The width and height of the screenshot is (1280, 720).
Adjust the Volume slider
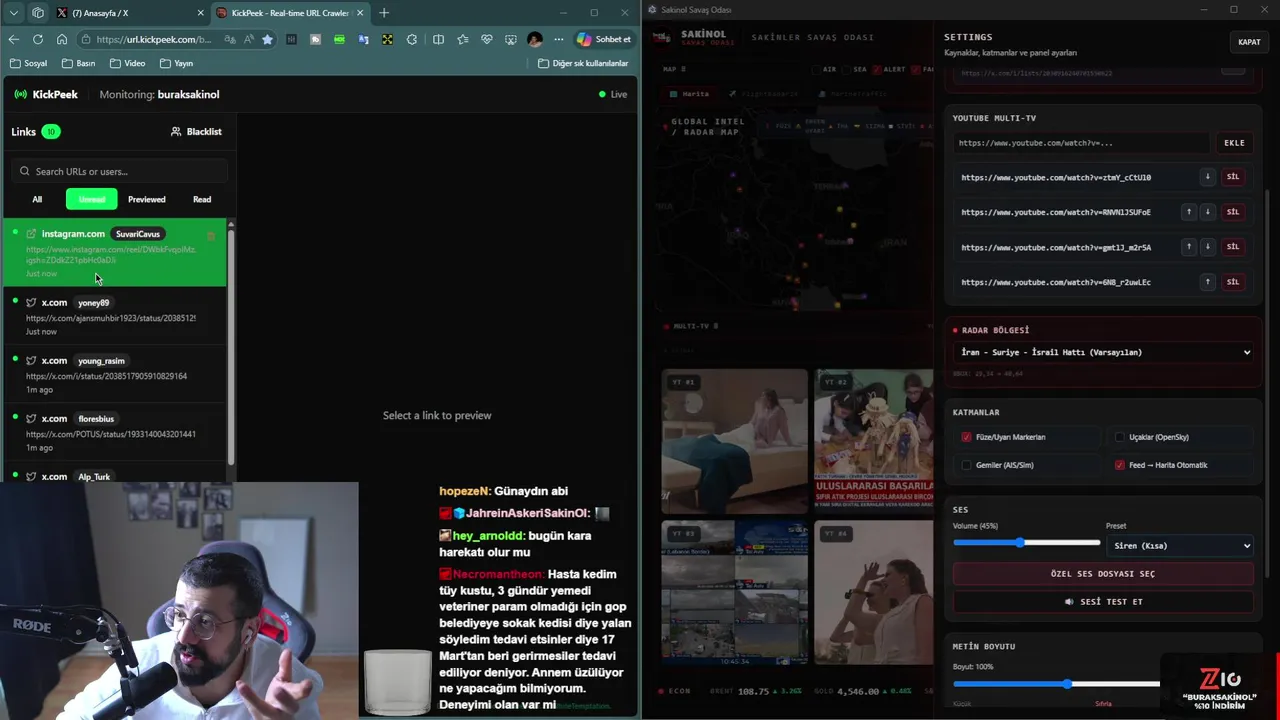[x=1027, y=542]
